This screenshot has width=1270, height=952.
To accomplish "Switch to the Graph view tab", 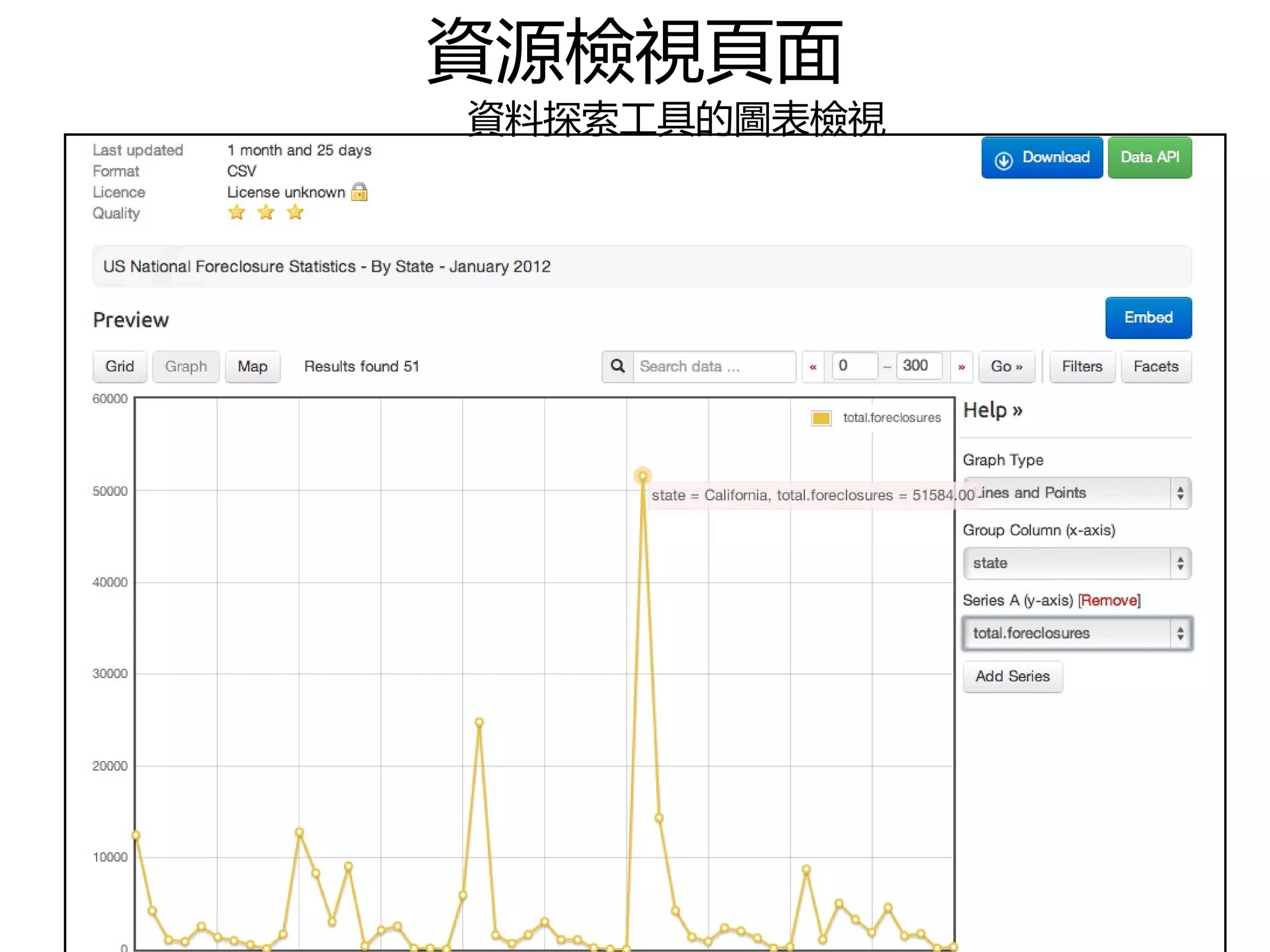I will [x=186, y=366].
